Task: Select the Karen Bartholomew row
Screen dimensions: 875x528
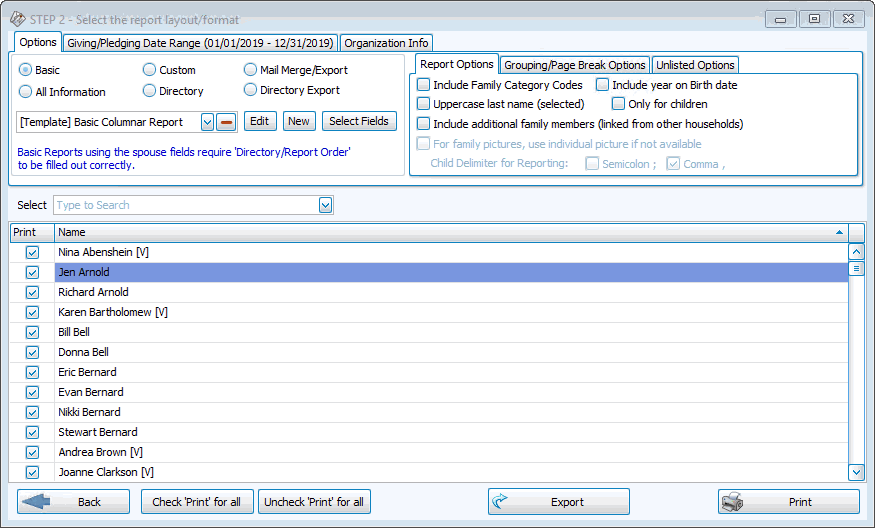Action: (x=112, y=312)
